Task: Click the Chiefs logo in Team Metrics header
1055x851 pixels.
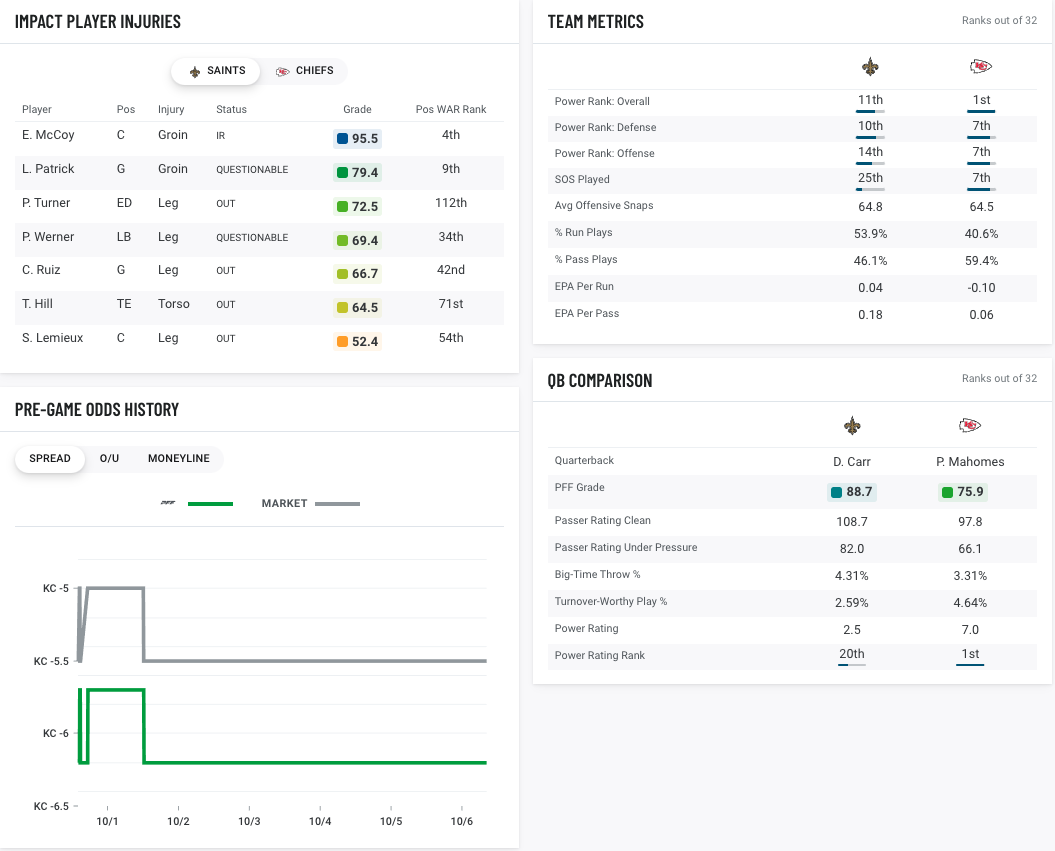Action: coord(981,67)
